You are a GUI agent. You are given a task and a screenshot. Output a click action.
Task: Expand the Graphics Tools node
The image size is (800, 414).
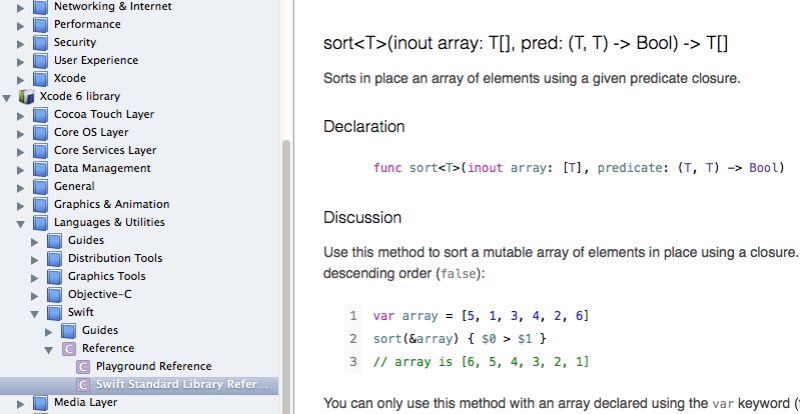coord(35,277)
